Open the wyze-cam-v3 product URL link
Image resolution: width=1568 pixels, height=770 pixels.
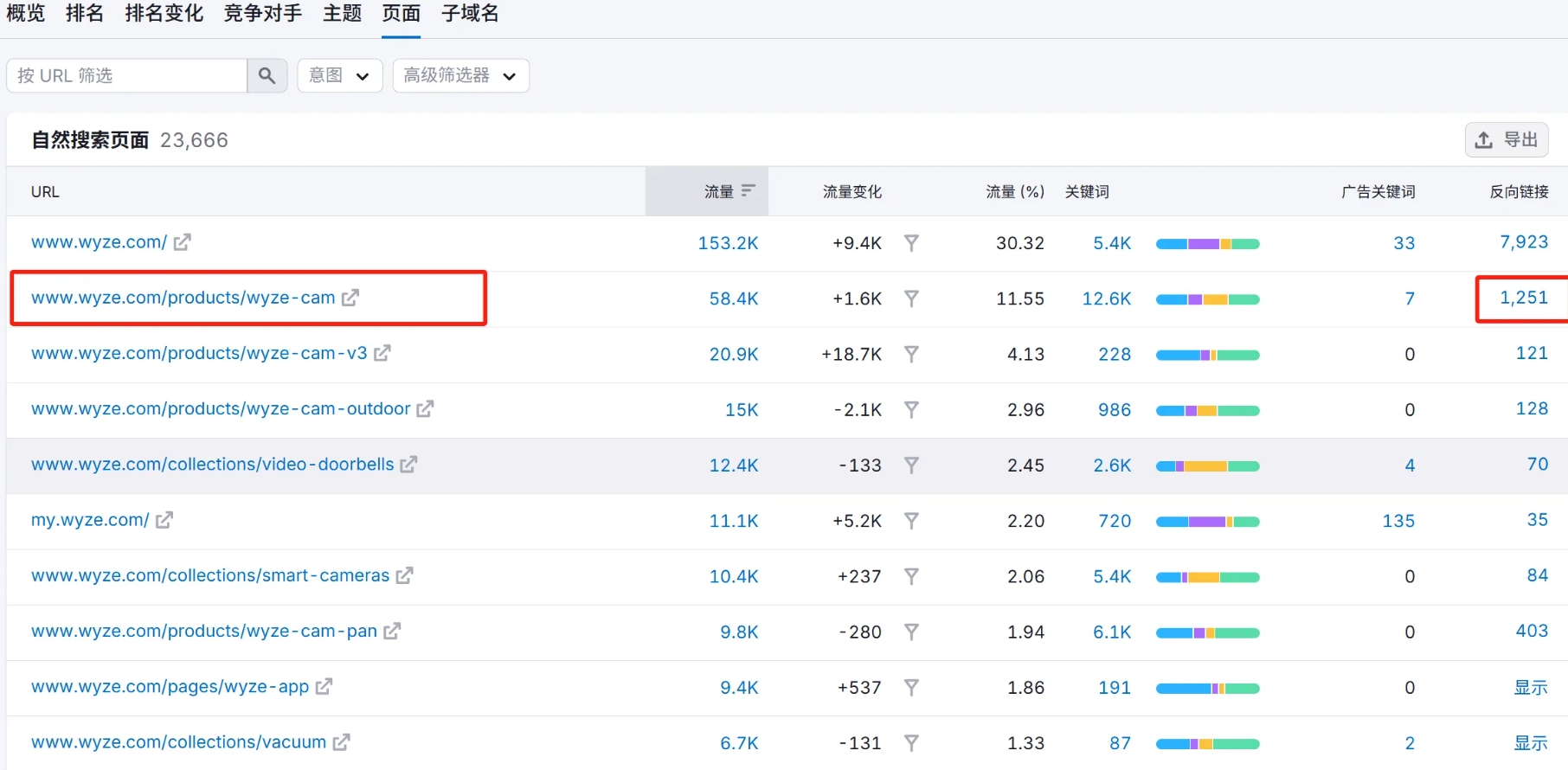(x=199, y=353)
